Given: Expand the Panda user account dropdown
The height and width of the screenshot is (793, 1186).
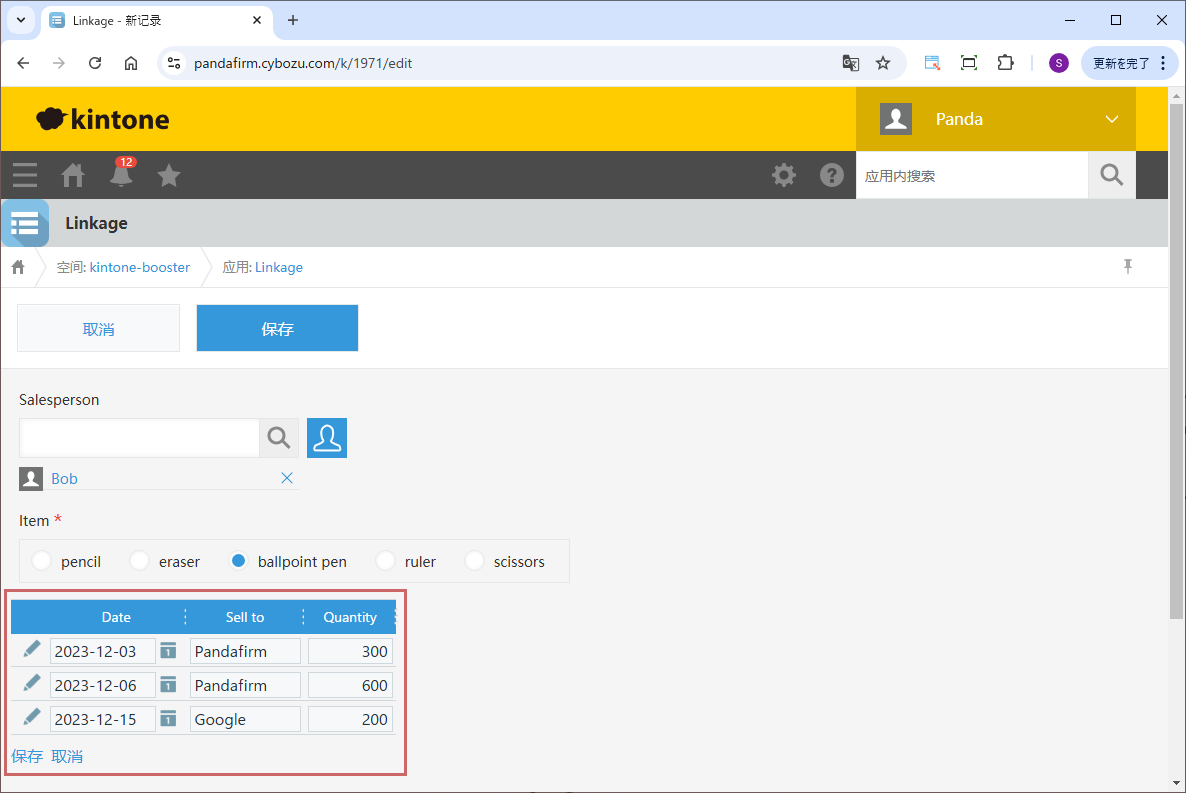Looking at the screenshot, I should click(1112, 119).
